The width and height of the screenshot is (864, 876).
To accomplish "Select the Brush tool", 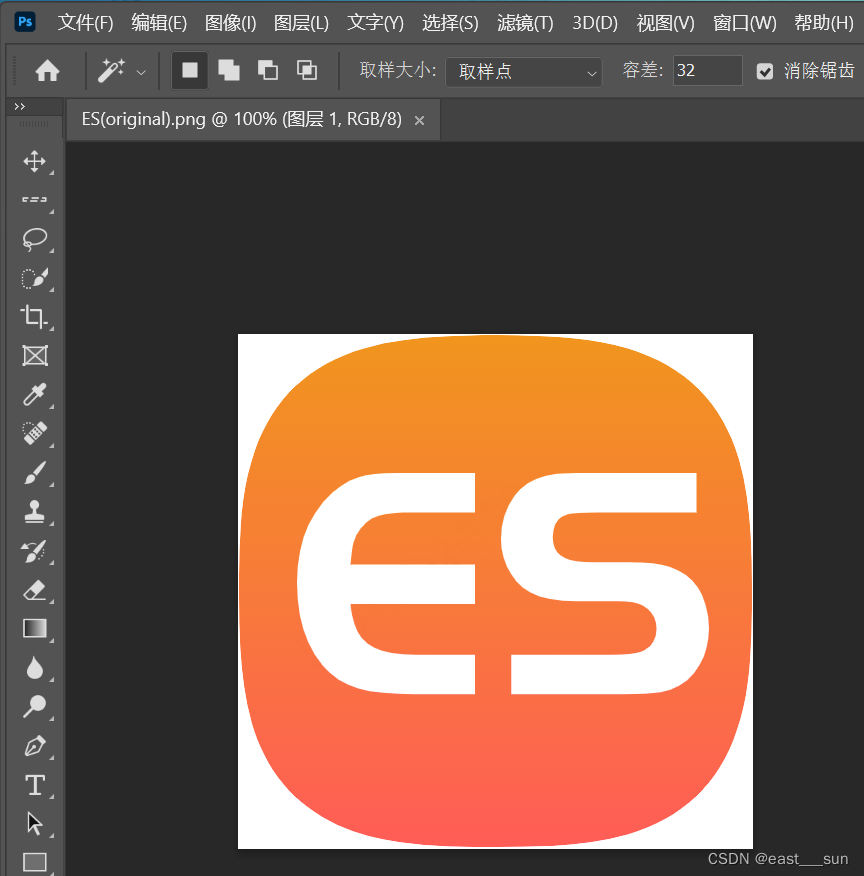I will (x=34, y=473).
